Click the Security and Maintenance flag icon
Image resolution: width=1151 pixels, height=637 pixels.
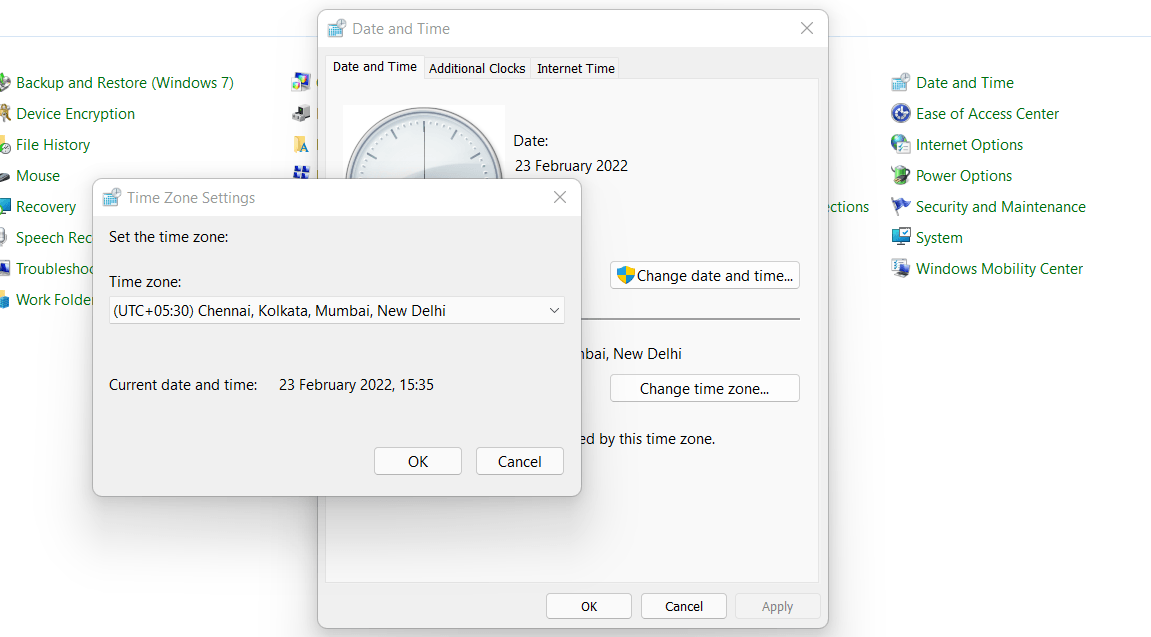click(x=901, y=206)
